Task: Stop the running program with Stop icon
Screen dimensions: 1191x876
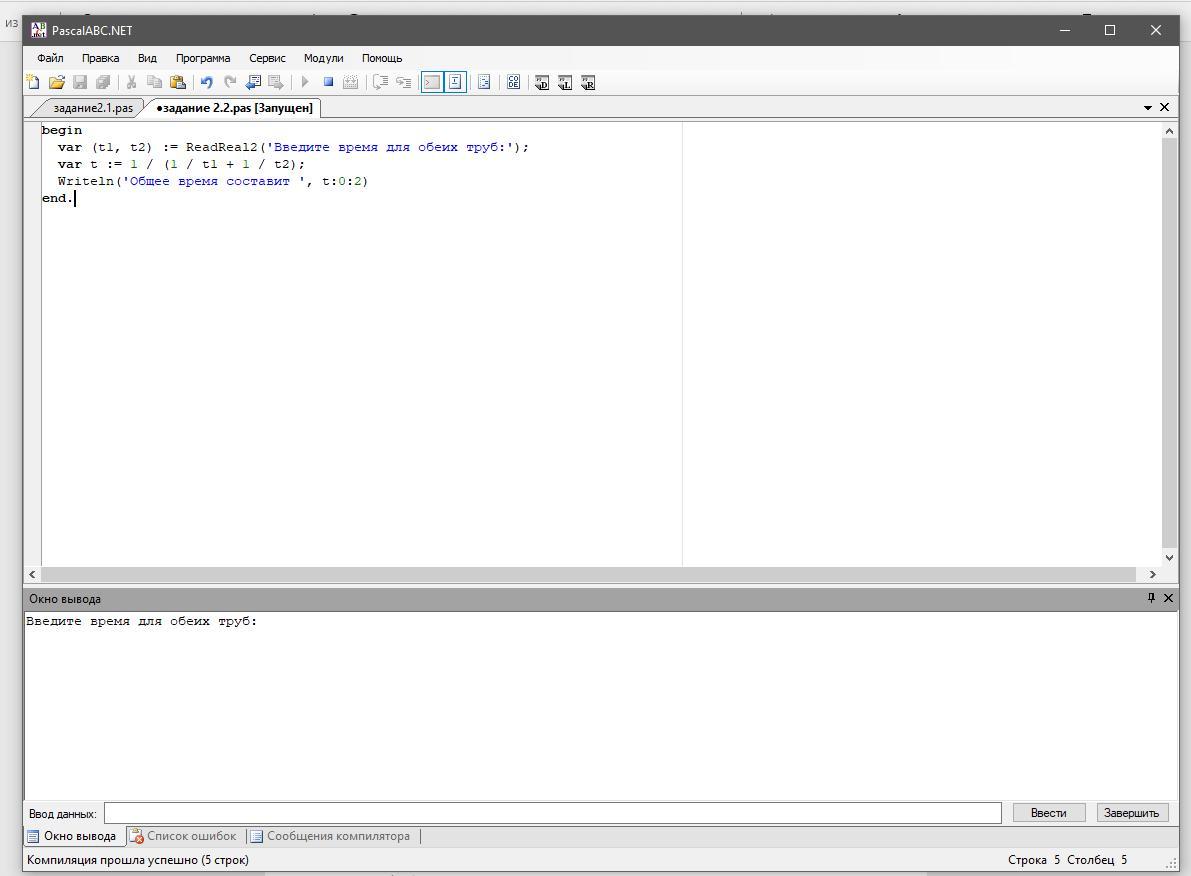Action: click(328, 83)
